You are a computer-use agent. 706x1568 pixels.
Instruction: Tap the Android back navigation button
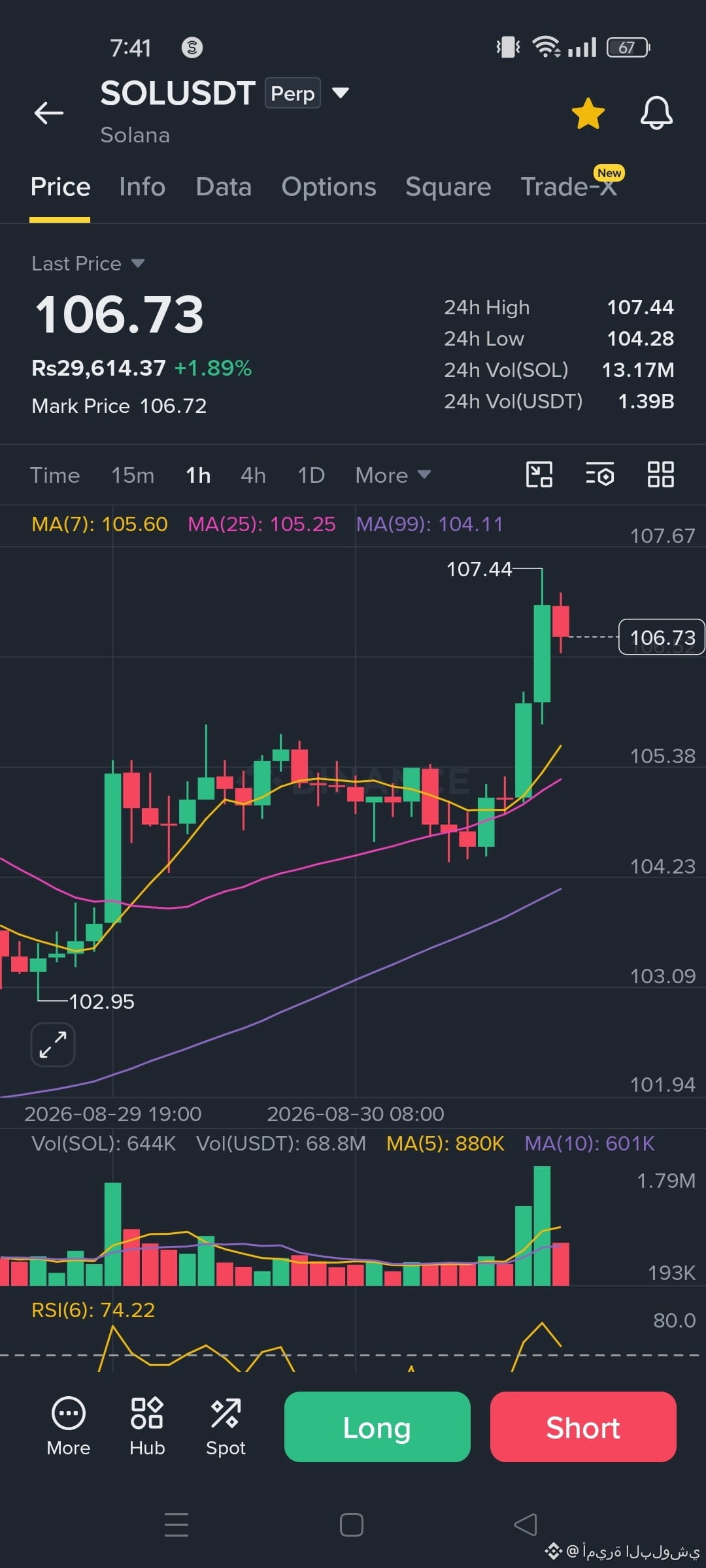click(526, 1525)
